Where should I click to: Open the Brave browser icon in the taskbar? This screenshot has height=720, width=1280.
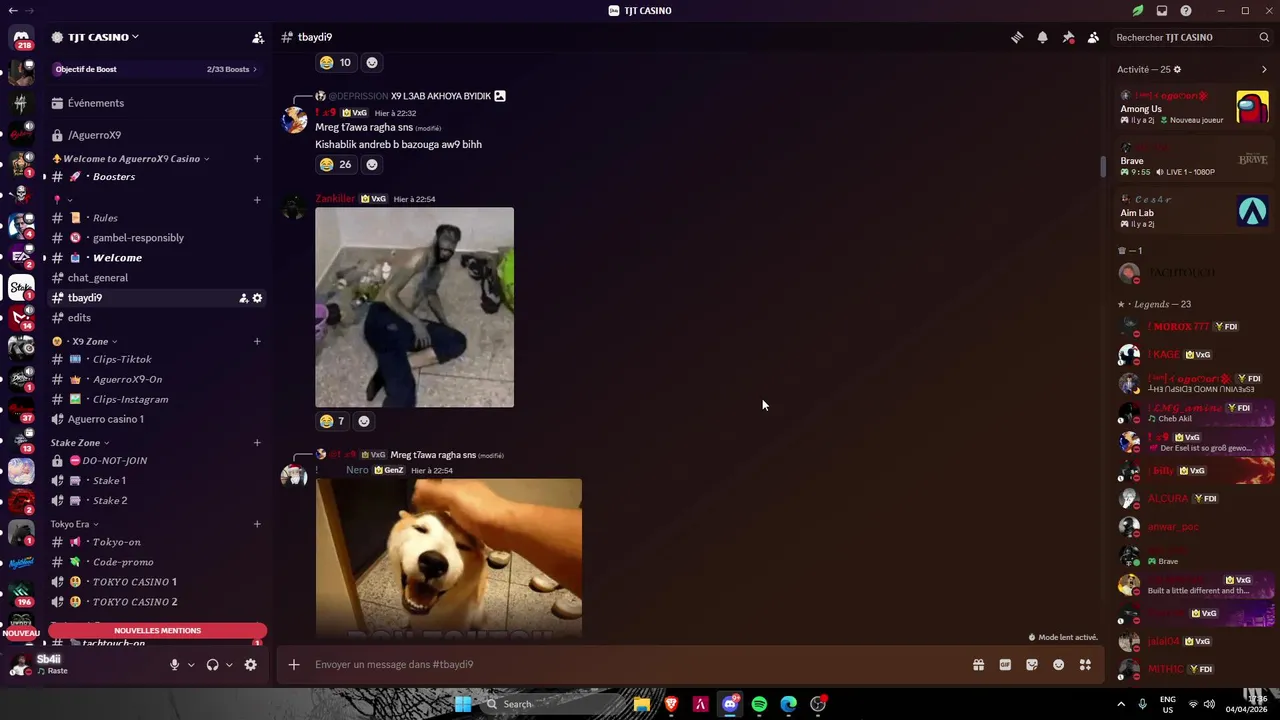click(671, 704)
